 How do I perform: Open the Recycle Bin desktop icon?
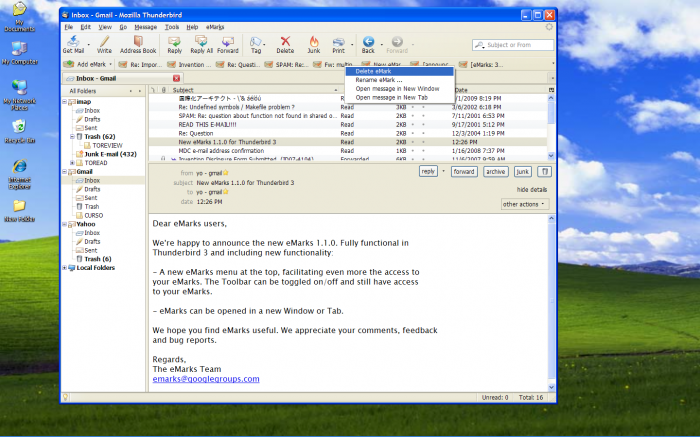19,127
